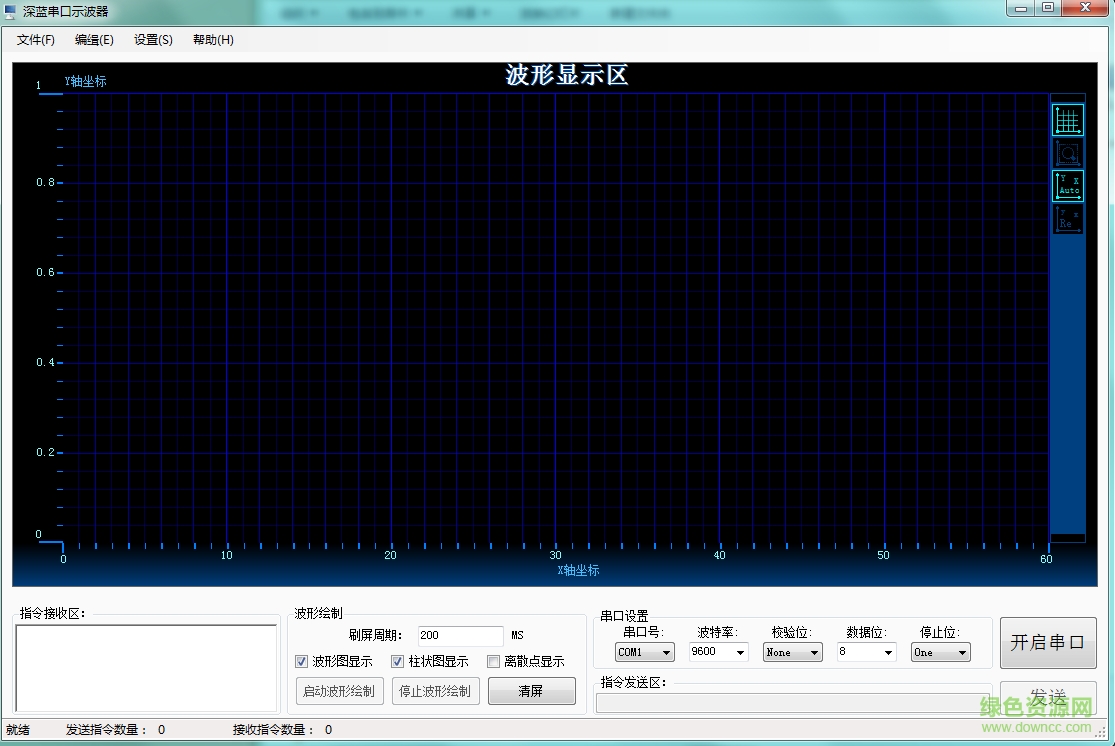Image resolution: width=1115 pixels, height=746 pixels.
Task: Click the 波形显示区 title text
Action: click(x=567, y=75)
